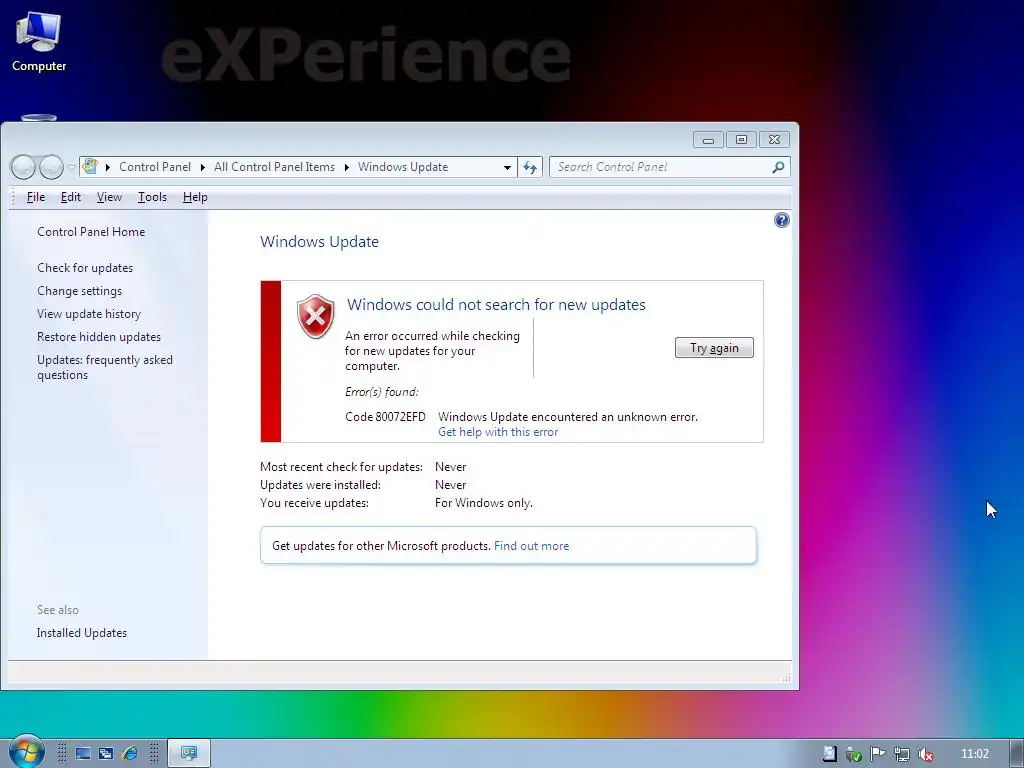The height and width of the screenshot is (768, 1024).
Task: Click Switch between windows quick launch icon
Action: point(106,754)
